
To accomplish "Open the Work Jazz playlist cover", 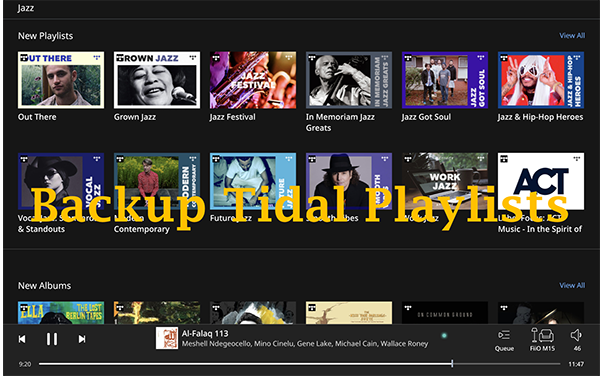I will point(445,181).
